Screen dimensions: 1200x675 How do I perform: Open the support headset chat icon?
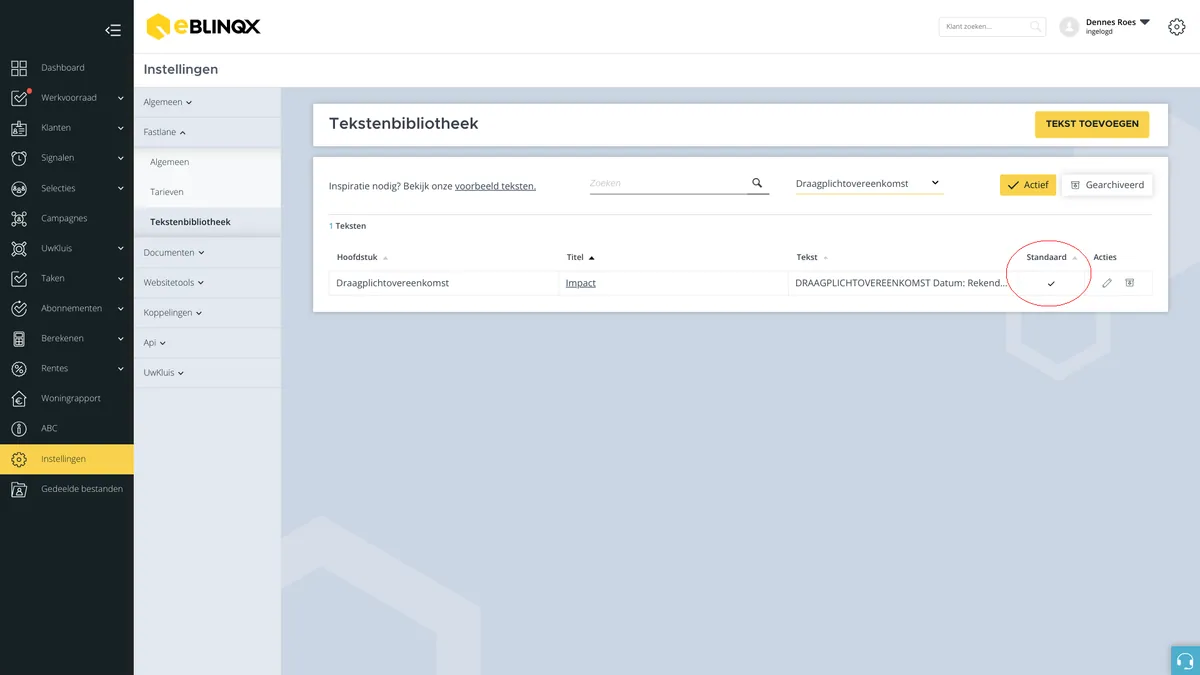coord(1185,660)
